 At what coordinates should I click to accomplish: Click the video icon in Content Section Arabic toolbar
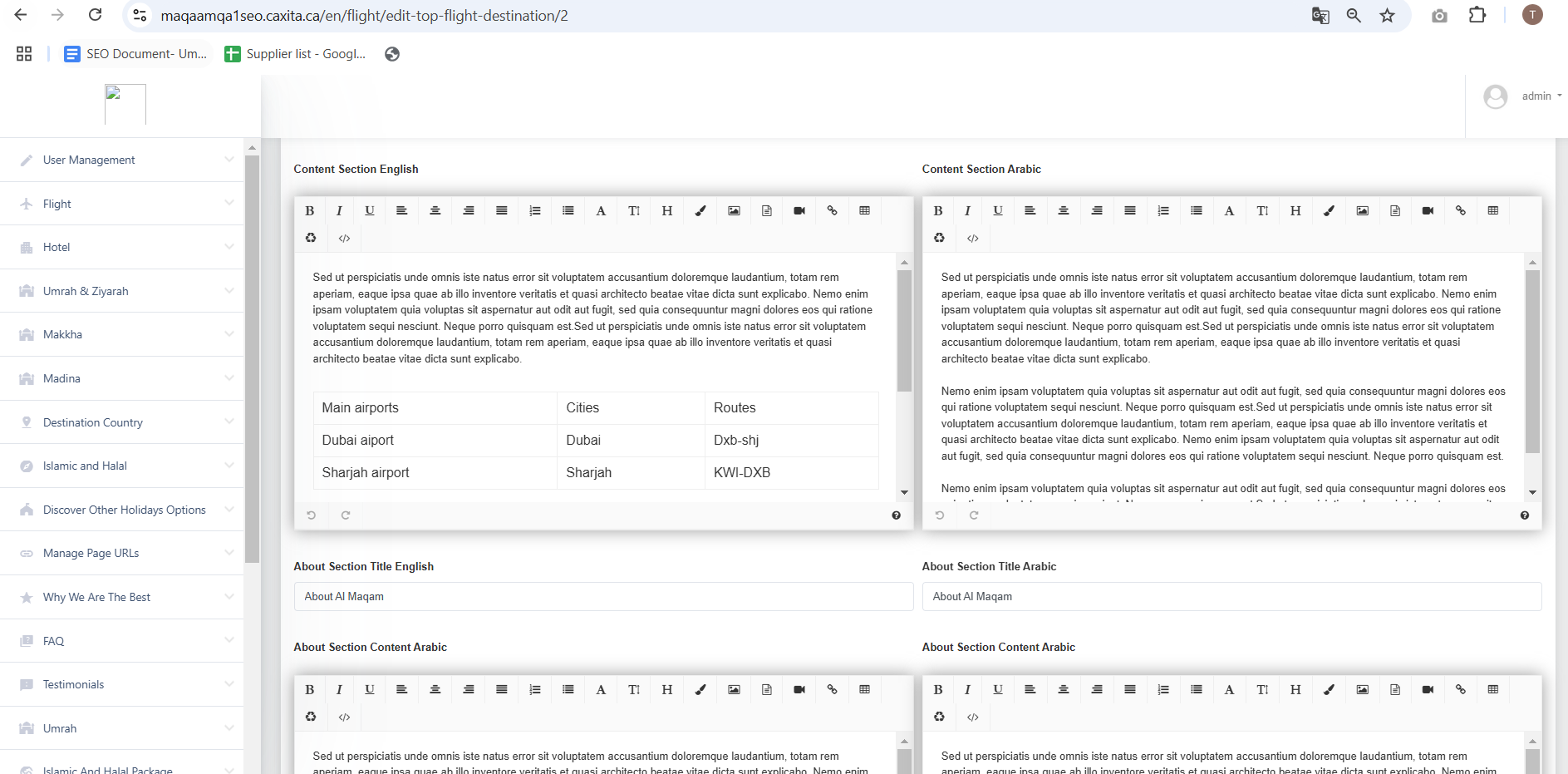pyautogui.click(x=1428, y=211)
